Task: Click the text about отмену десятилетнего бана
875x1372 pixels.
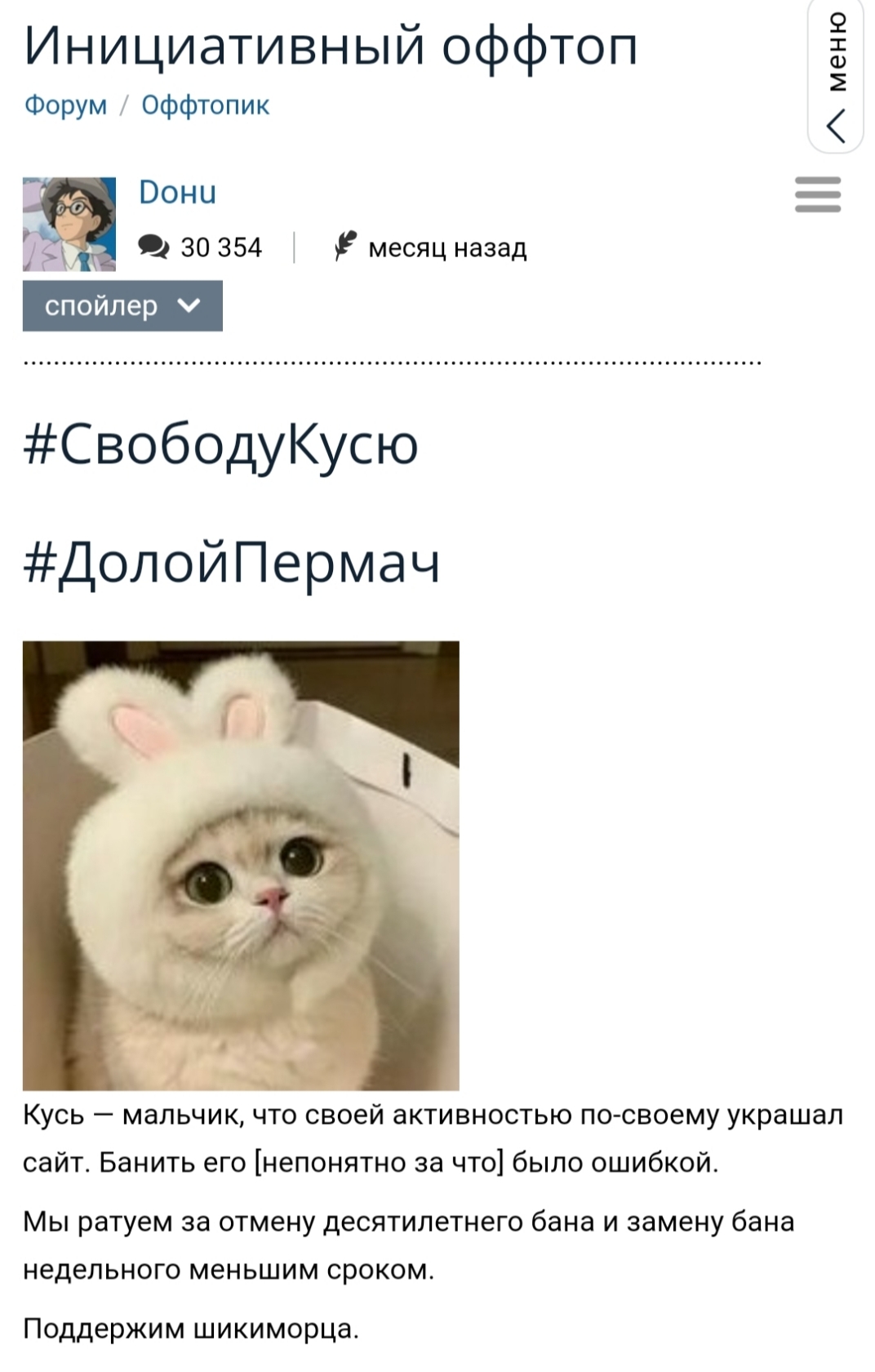Action: 408,1245
